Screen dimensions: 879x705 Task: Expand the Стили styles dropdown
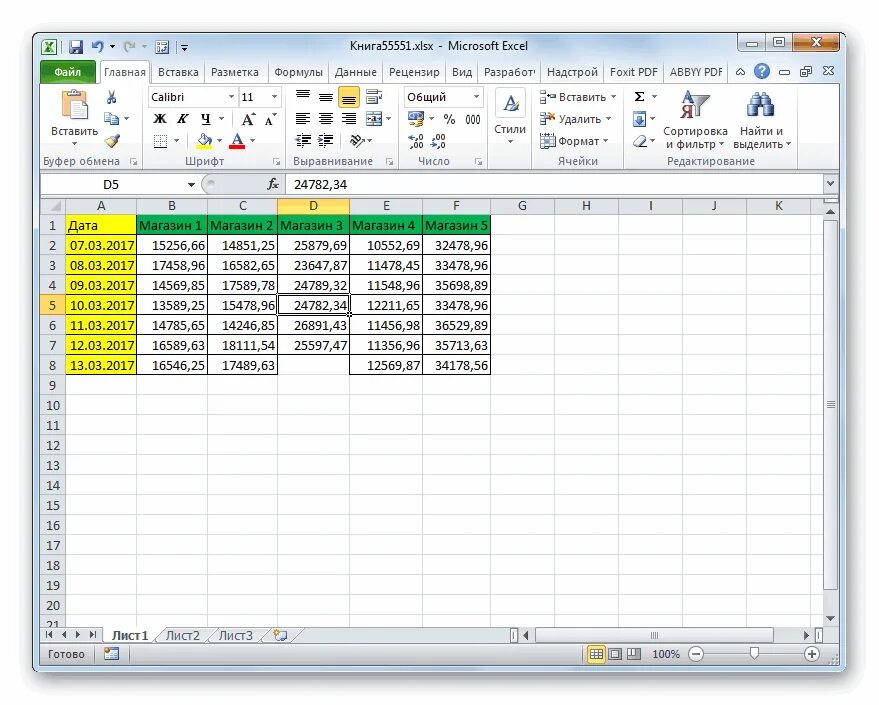[x=510, y=117]
